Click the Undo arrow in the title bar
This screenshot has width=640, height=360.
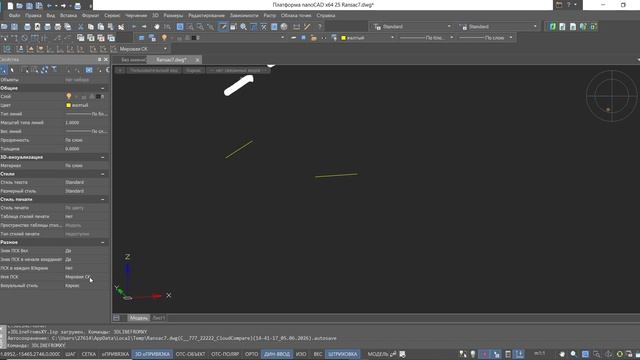49,6
